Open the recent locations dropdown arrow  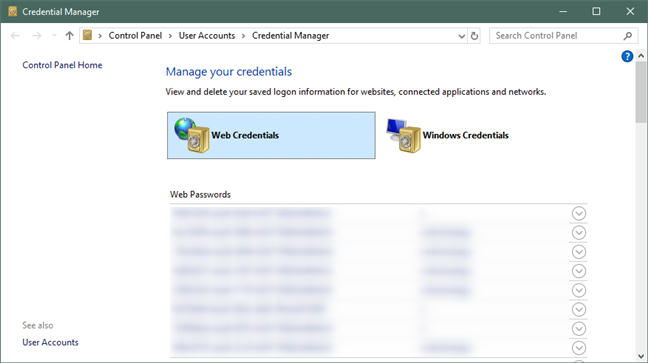click(54, 36)
